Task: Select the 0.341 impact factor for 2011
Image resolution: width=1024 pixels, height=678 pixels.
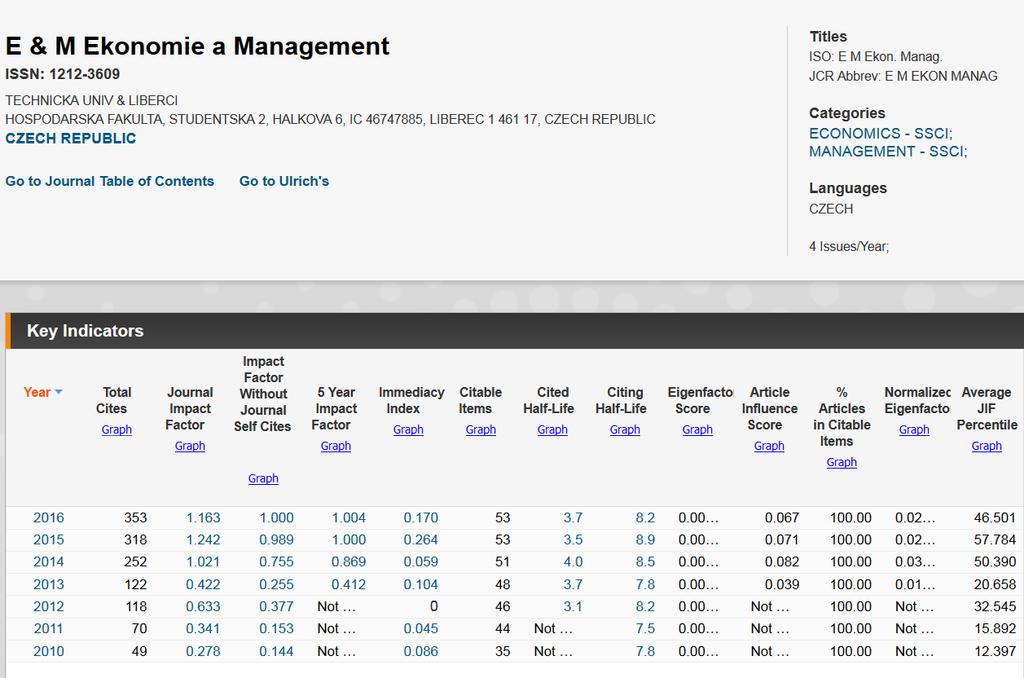Action: point(203,629)
